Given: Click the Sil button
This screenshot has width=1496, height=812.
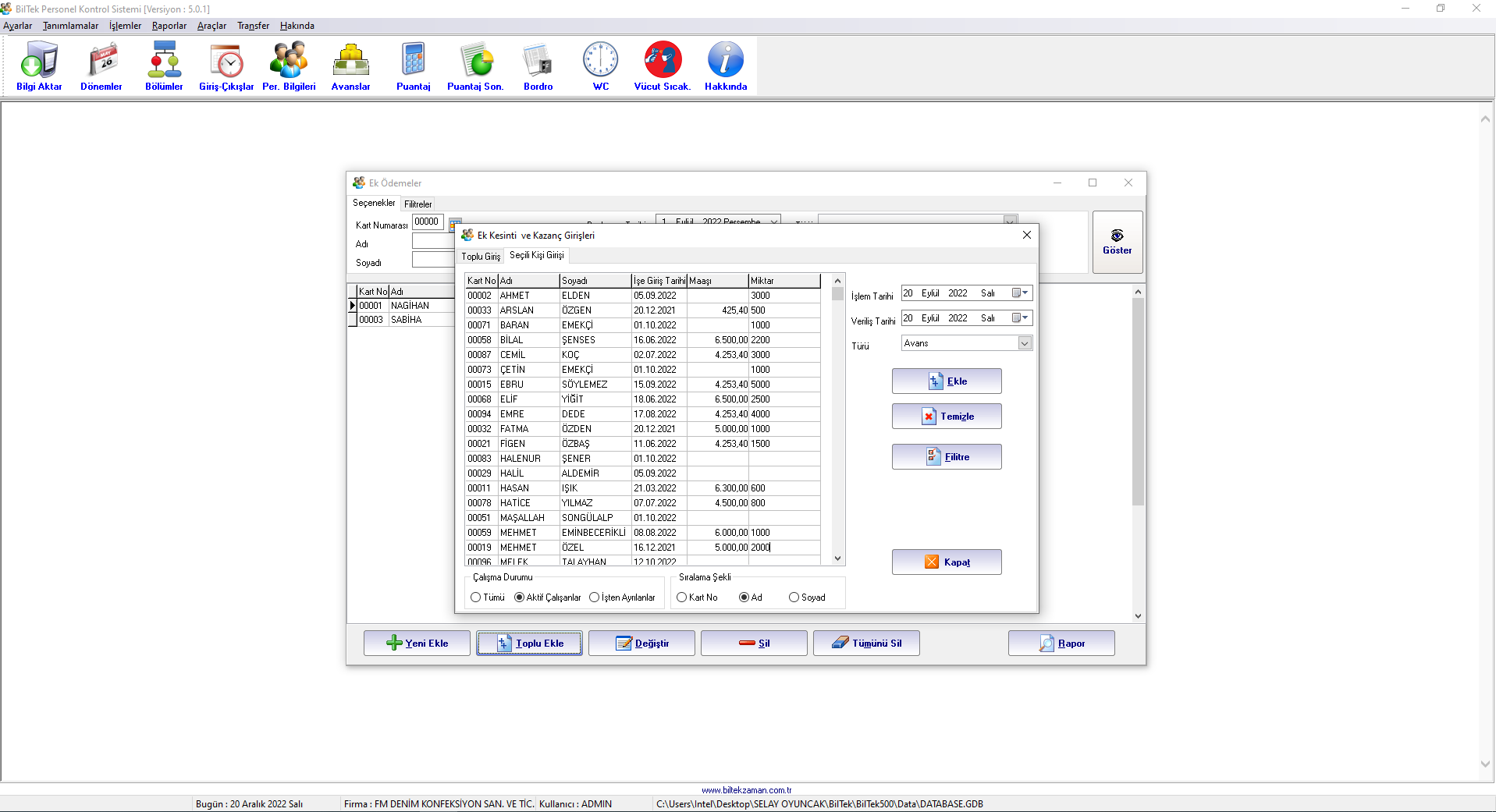Looking at the screenshot, I should [x=754, y=644].
